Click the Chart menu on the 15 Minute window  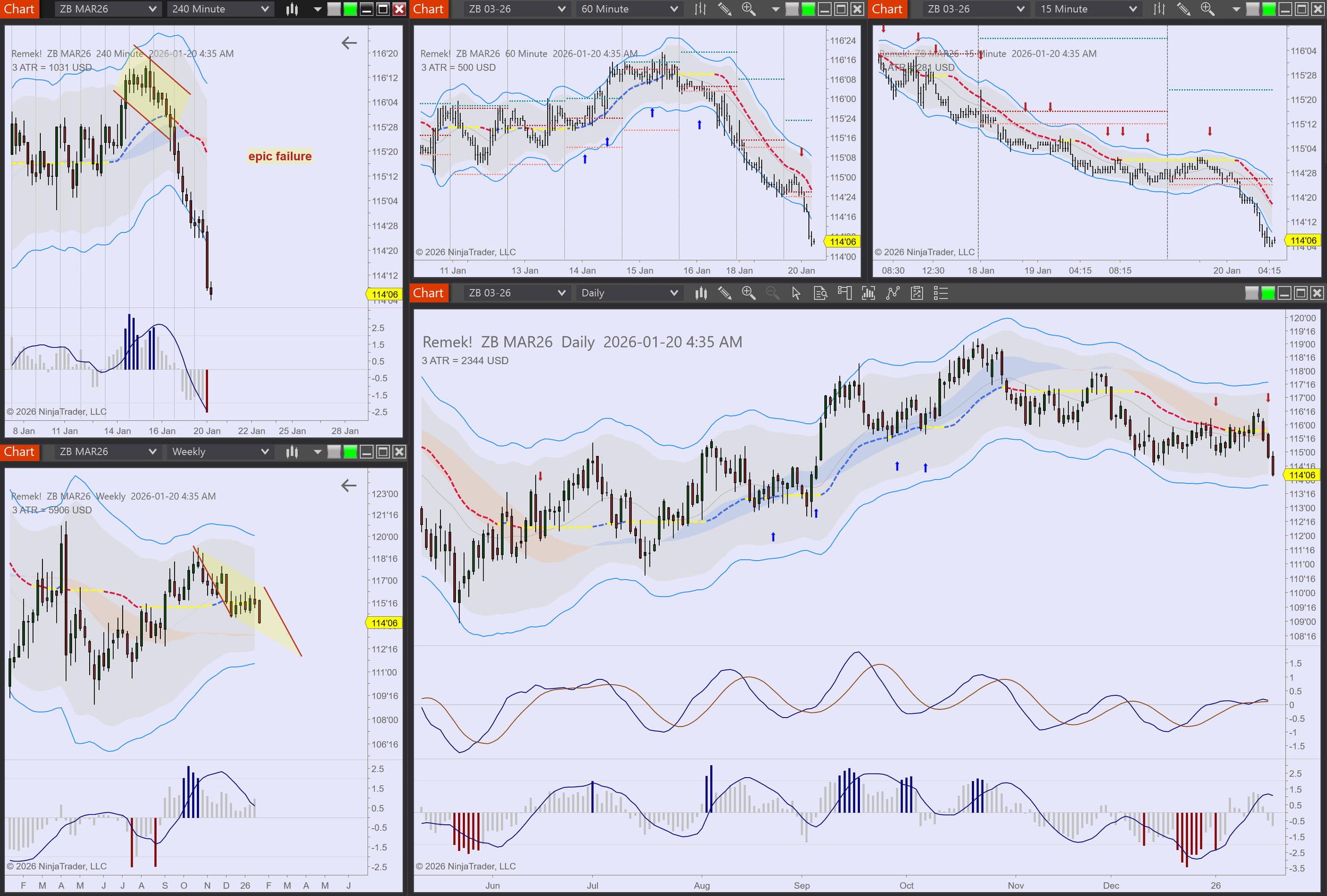(887, 9)
